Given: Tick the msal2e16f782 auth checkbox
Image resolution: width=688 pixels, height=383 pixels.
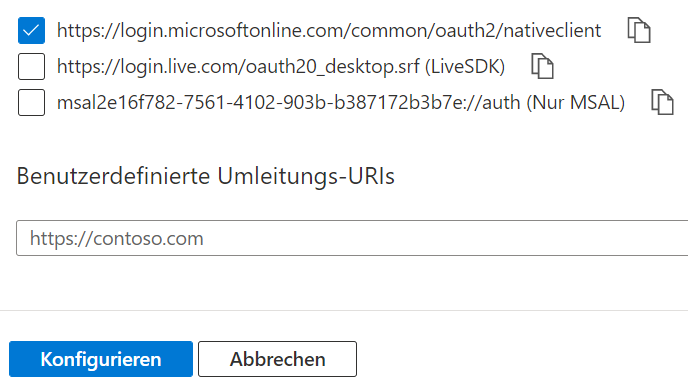Looking at the screenshot, I should pyautogui.click(x=31, y=102).
